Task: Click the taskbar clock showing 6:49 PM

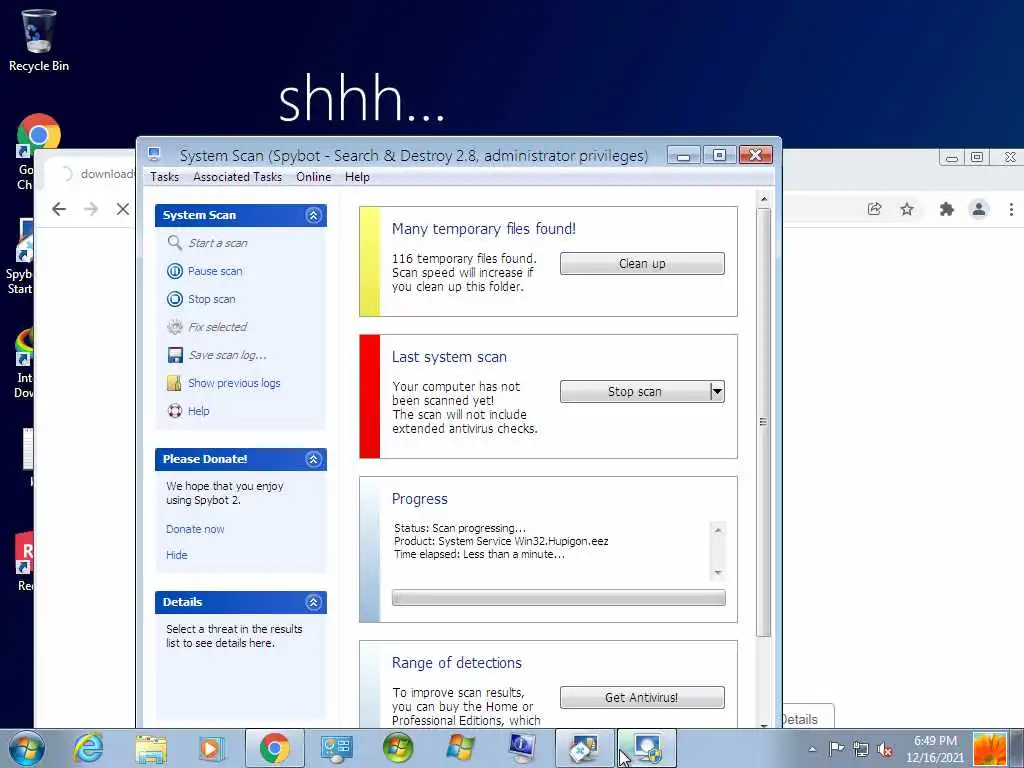Action: tap(935, 749)
